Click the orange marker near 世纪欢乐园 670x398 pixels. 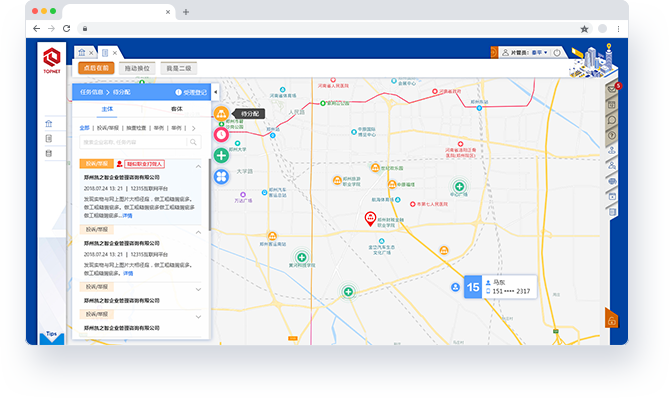tap(375, 167)
